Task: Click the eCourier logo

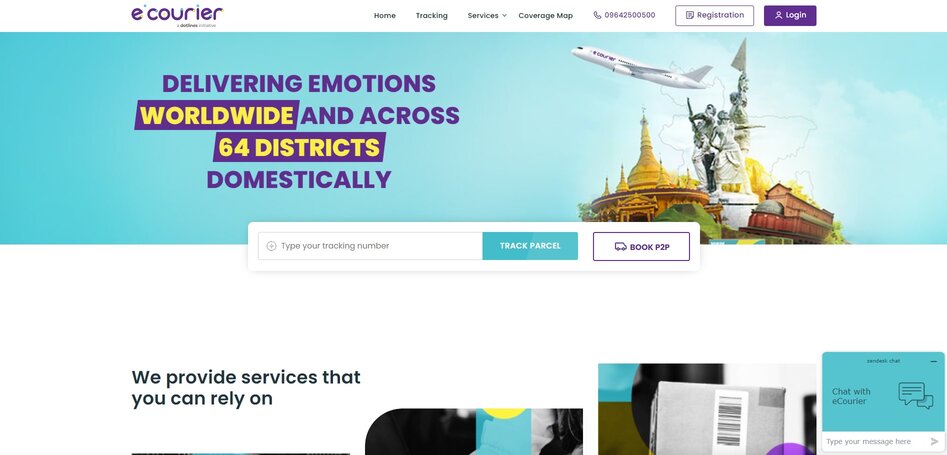Action: coord(178,16)
